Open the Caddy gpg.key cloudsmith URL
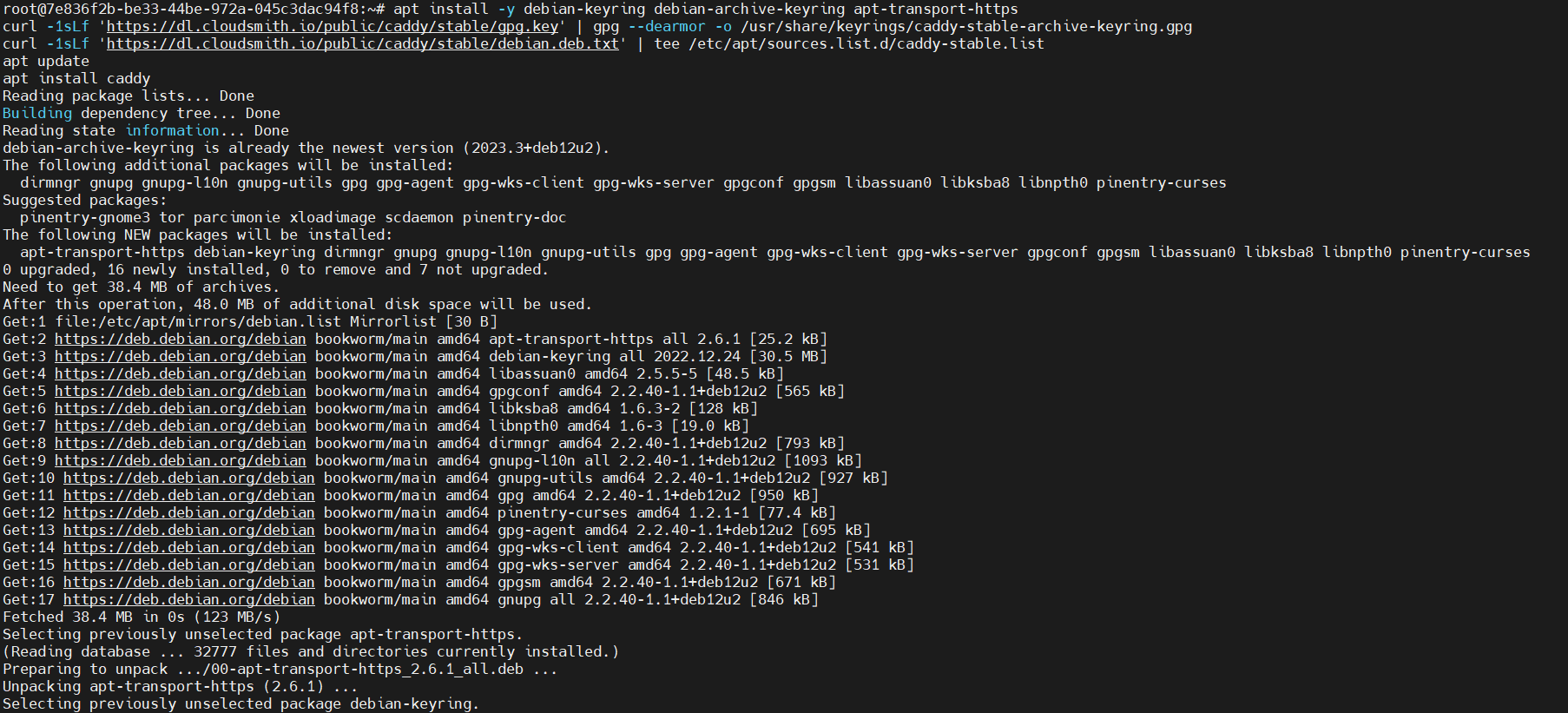The width and height of the screenshot is (1568, 713). coord(333,26)
